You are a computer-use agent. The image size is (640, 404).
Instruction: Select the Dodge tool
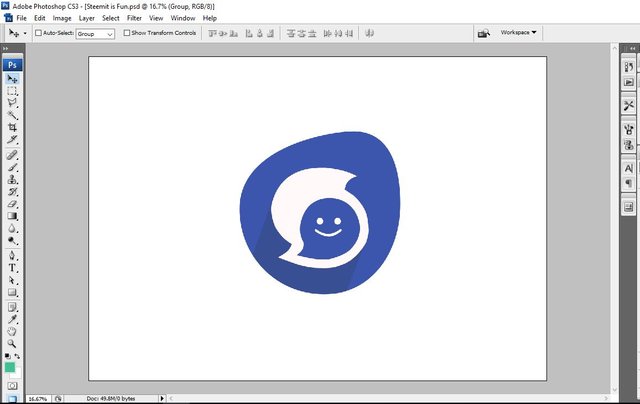(12, 240)
